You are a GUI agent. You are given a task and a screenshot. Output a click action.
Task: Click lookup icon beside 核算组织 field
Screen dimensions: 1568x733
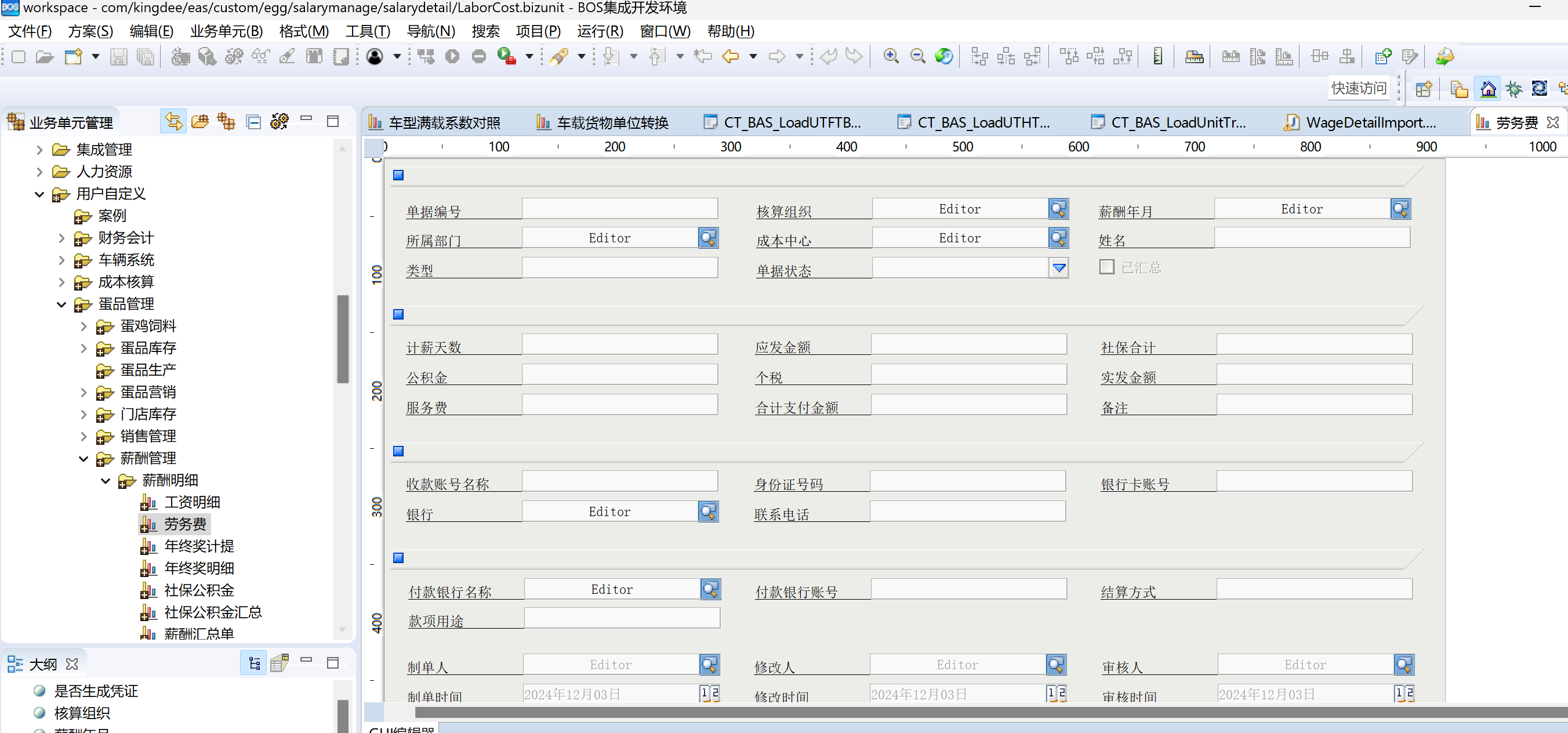pyautogui.click(x=1058, y=209)
